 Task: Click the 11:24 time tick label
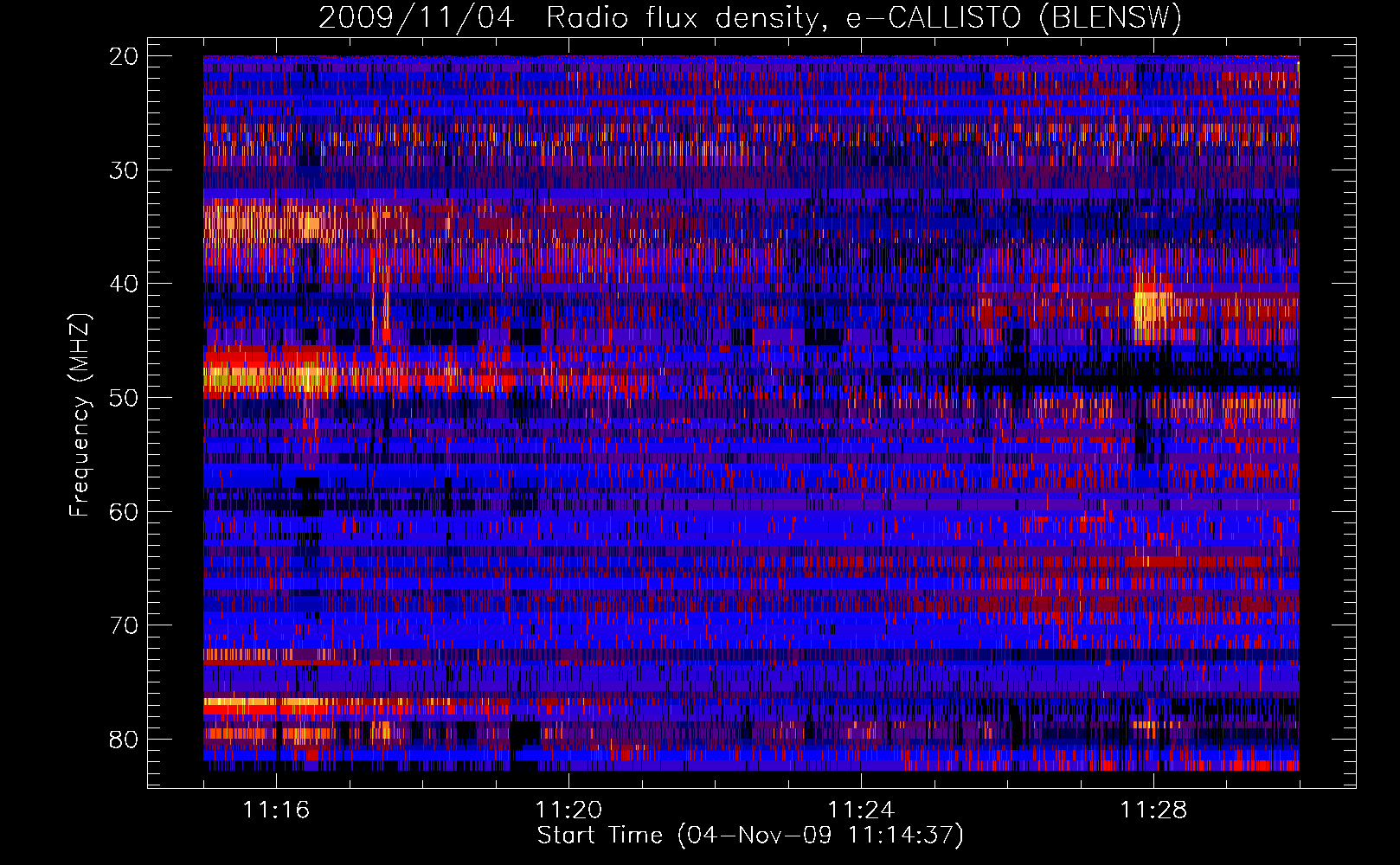point(861,811)
